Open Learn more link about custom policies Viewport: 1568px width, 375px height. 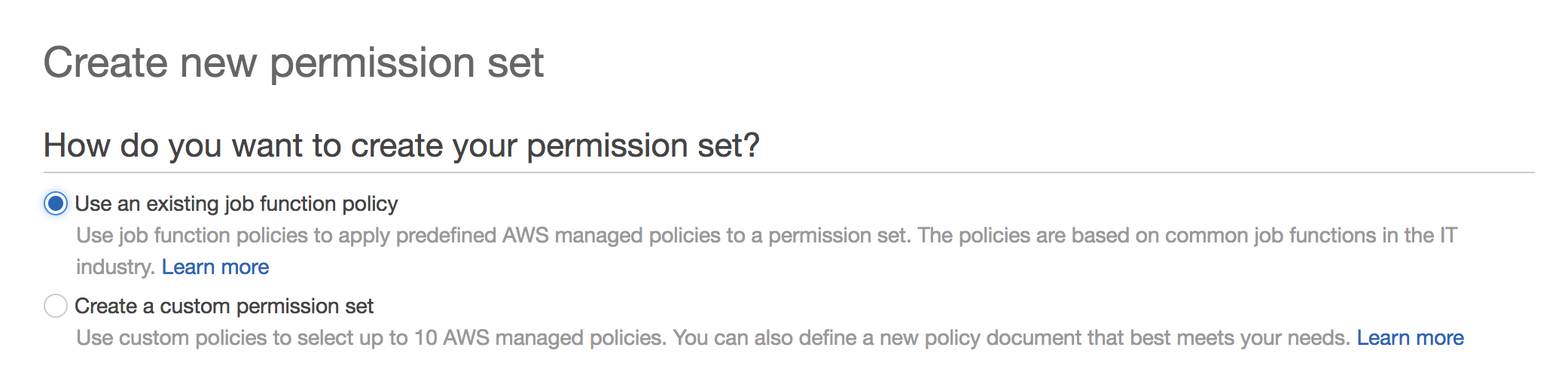pos(1410,338)
